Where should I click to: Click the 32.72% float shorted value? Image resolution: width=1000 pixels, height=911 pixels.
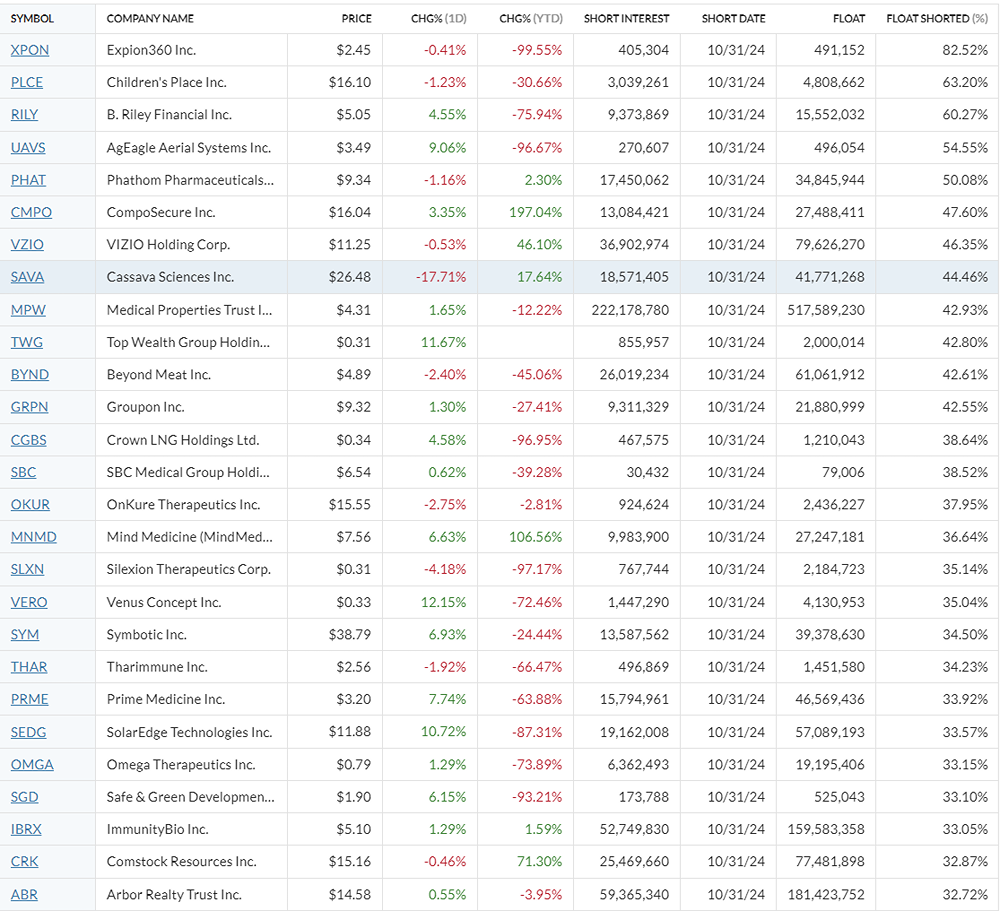click(x=965, y=894)
